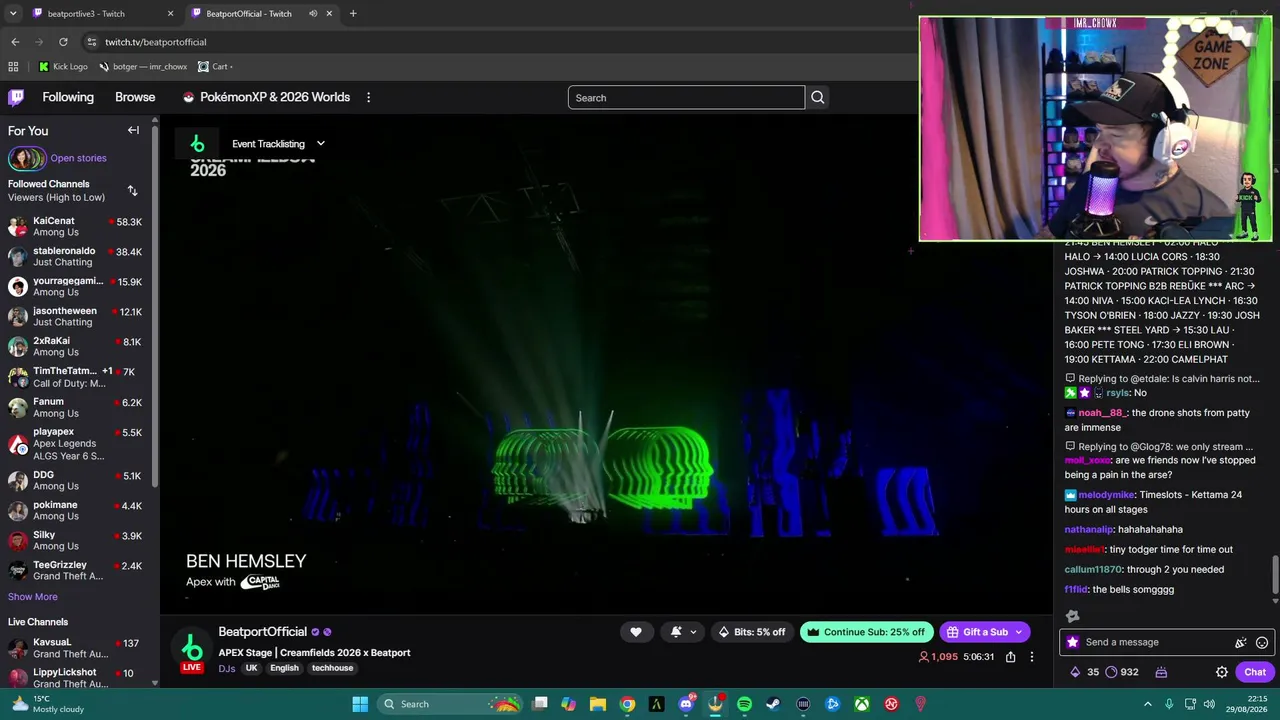
Task: Mute the BeatportOfficial tab audio icon
Action: [x=313, y=14]
